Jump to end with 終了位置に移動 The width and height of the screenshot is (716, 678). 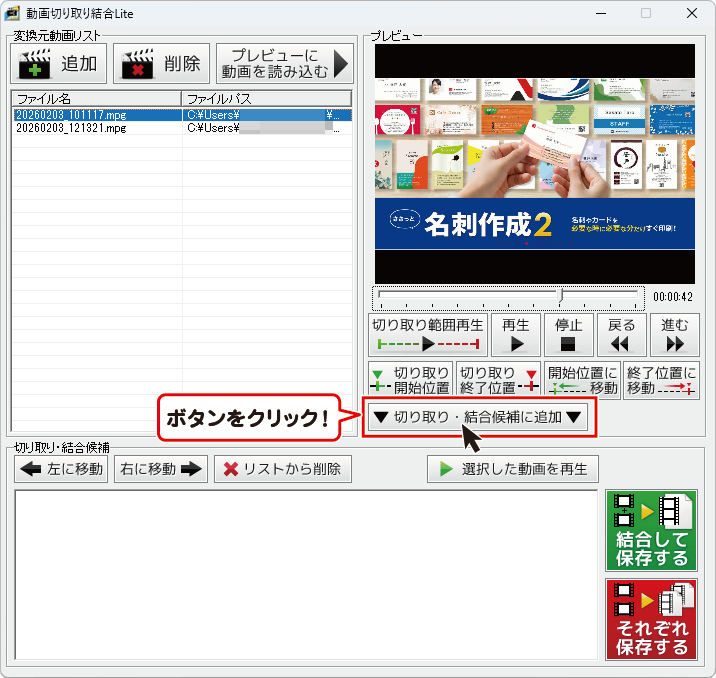click(x=661, y=381)
